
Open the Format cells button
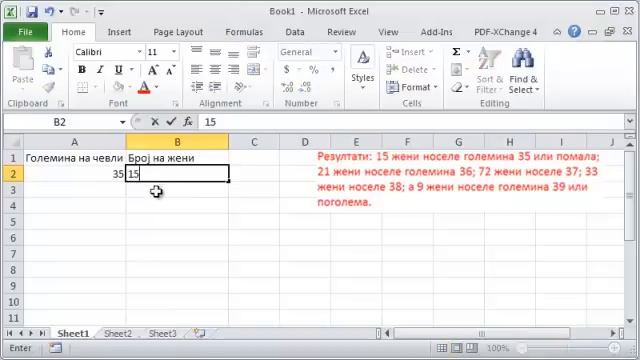click(412, 87)
